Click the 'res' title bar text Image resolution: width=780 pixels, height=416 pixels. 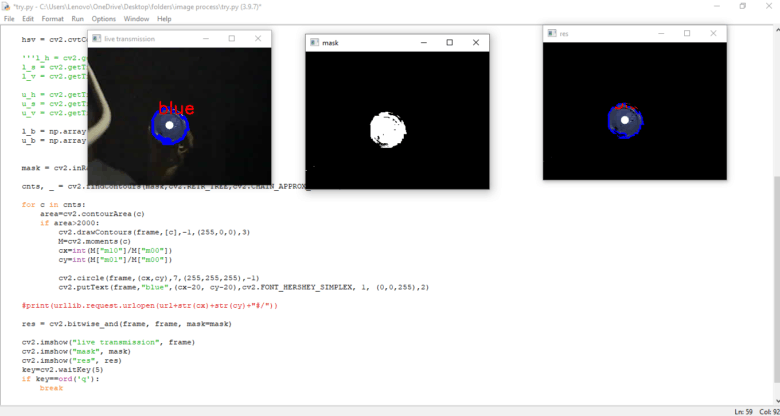point(564,34)
